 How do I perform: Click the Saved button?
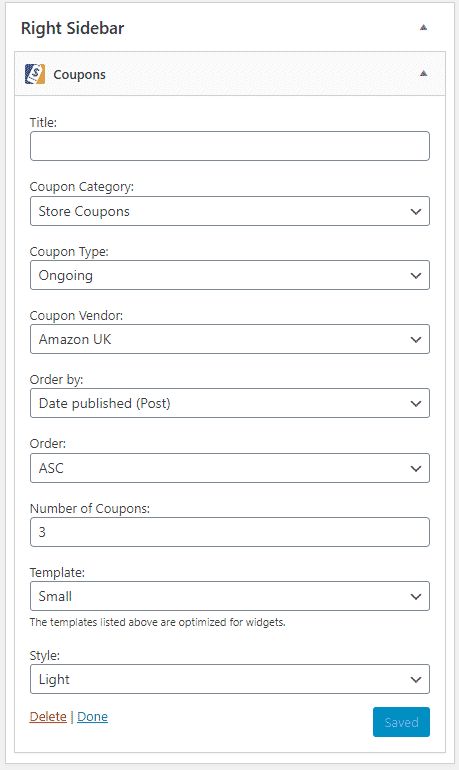[x=401, y=722]
